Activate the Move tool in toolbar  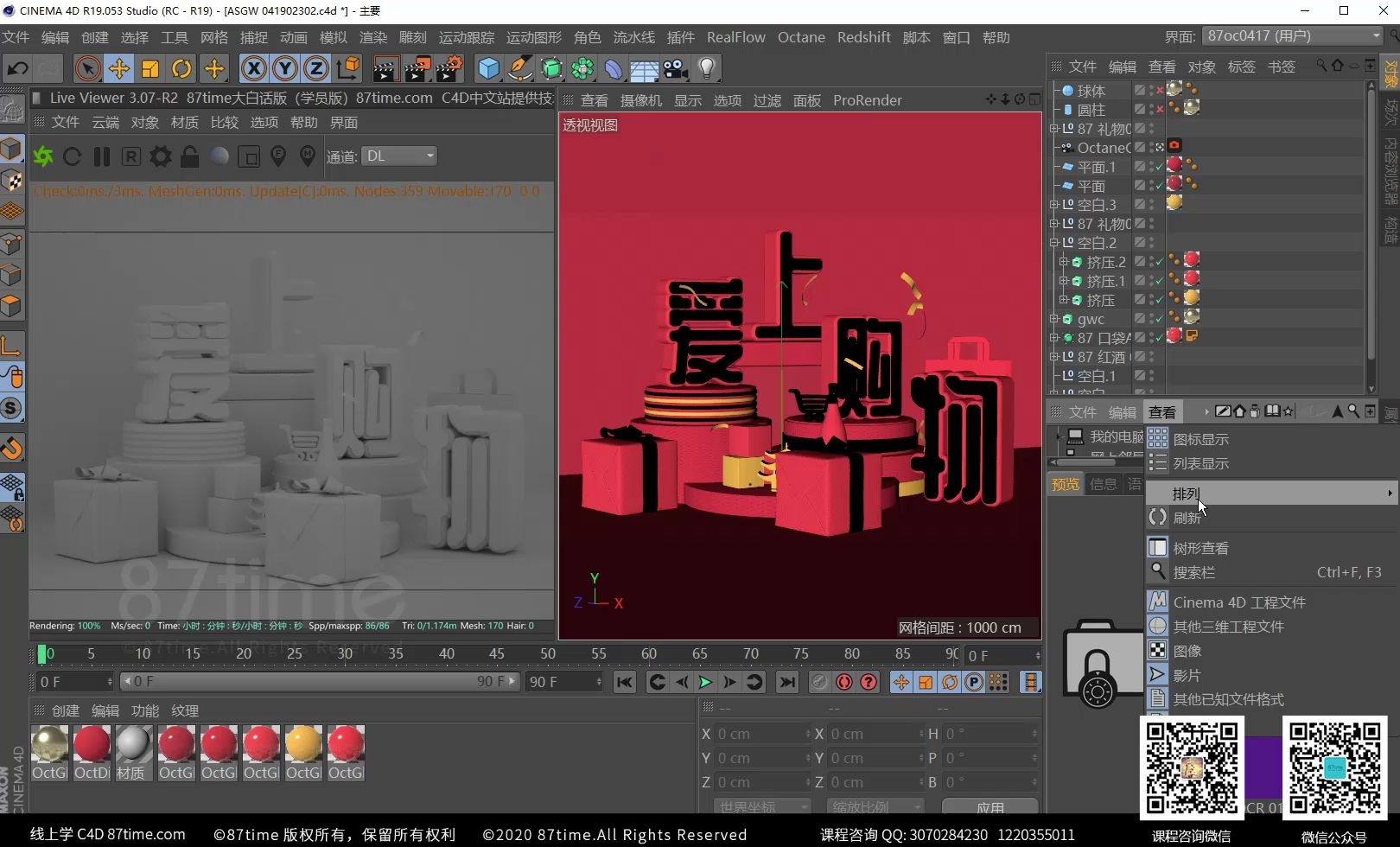click(x=118, y=68)
